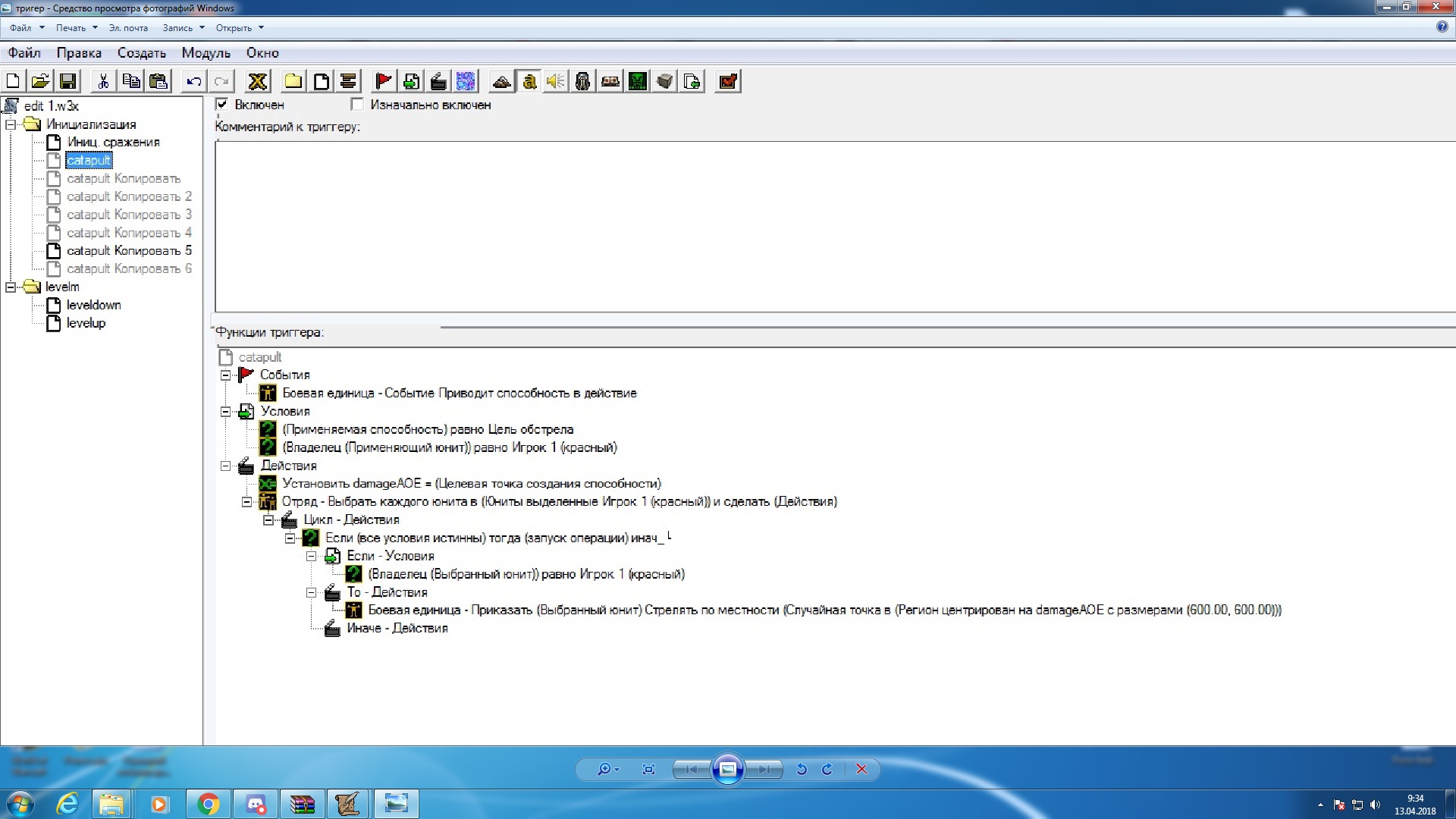Click the New Event red flag icon

[384, 81]
